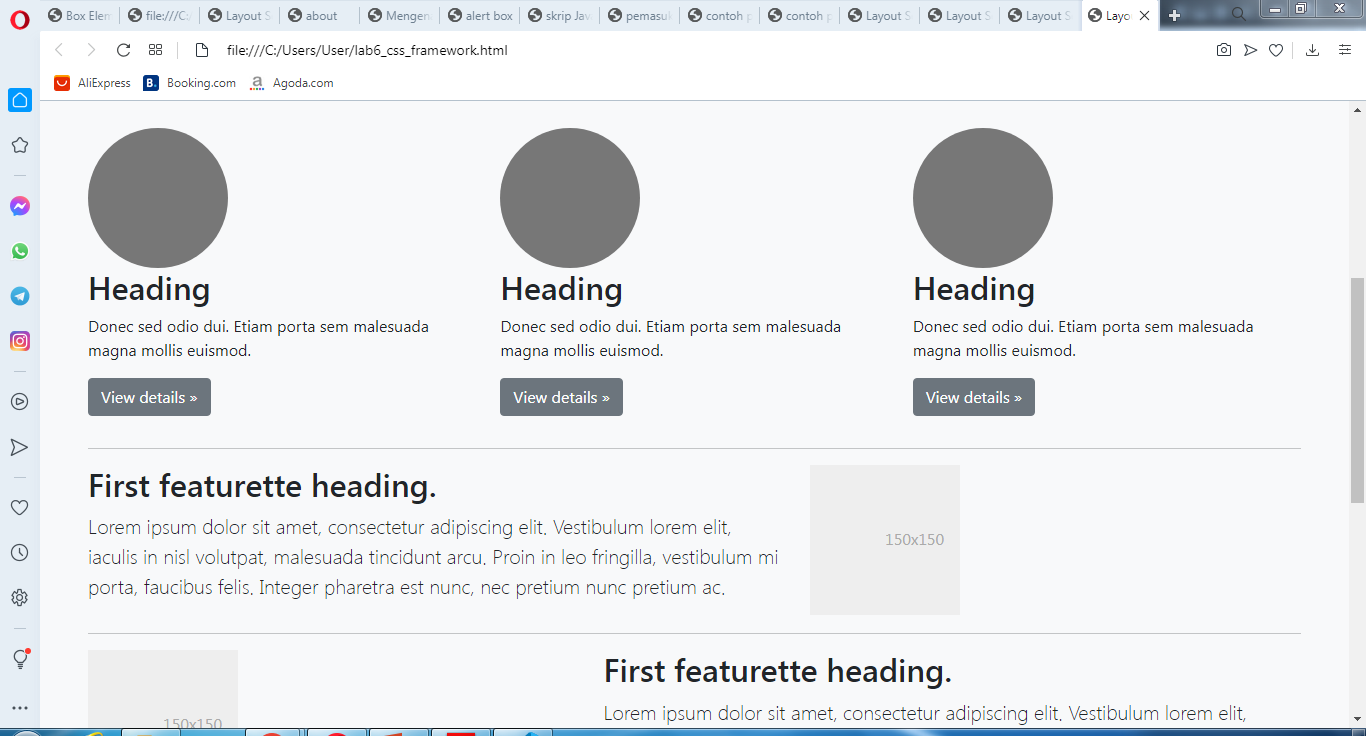Open sidebar setup via the ellipsis
The width and height of the screenshot is (1366, 736).
[x=19, y=707]
